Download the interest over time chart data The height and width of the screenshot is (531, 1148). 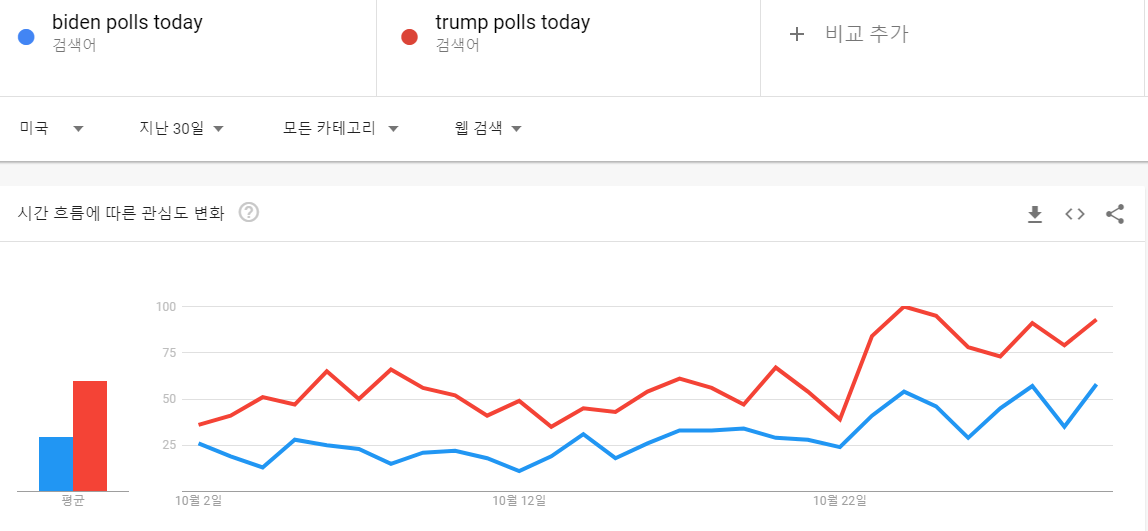point(1035,214)
